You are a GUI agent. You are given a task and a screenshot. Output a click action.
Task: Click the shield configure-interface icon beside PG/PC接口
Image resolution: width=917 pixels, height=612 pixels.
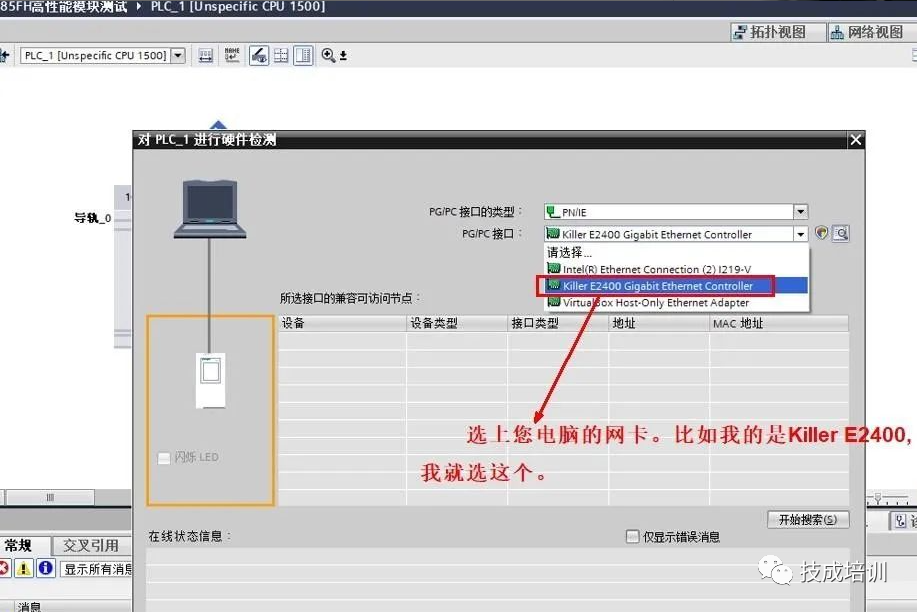point(822,233)
